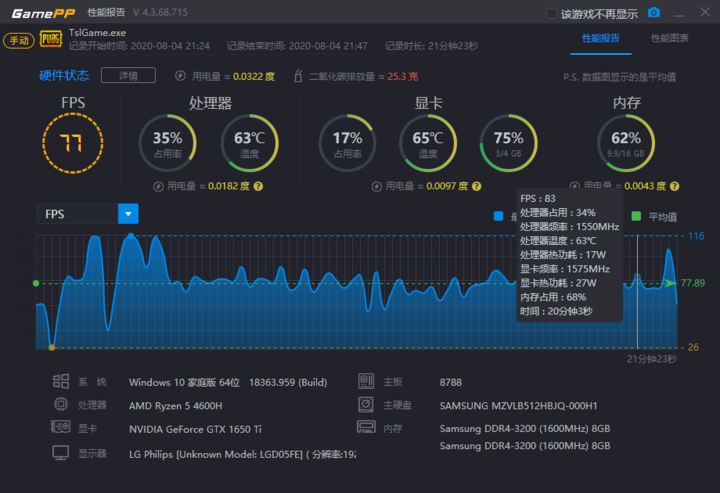
Task: Click the monitor display icon in specs
Action: tap(61, 453)
